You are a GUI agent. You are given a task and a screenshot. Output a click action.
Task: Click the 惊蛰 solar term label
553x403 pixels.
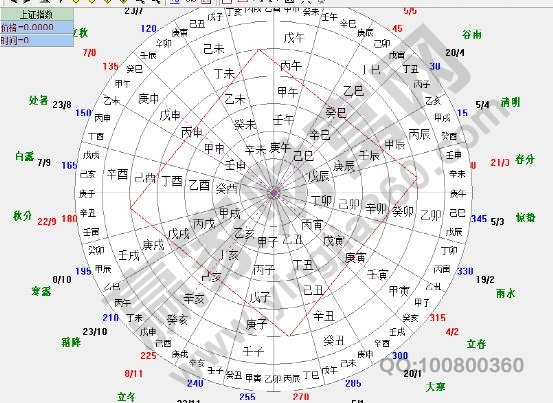pyautogui.click(x=526, y=218)
